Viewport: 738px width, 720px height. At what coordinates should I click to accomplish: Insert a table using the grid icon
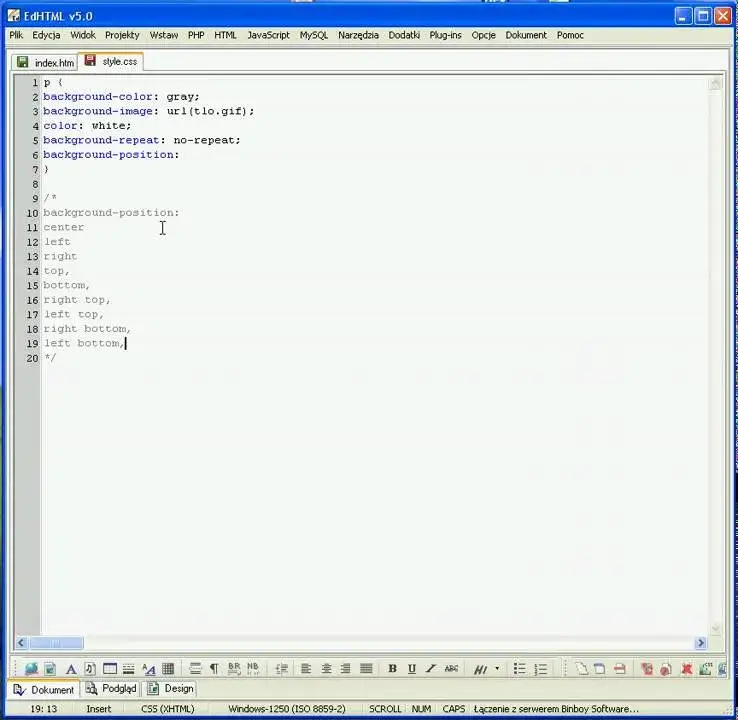[168, 668]
